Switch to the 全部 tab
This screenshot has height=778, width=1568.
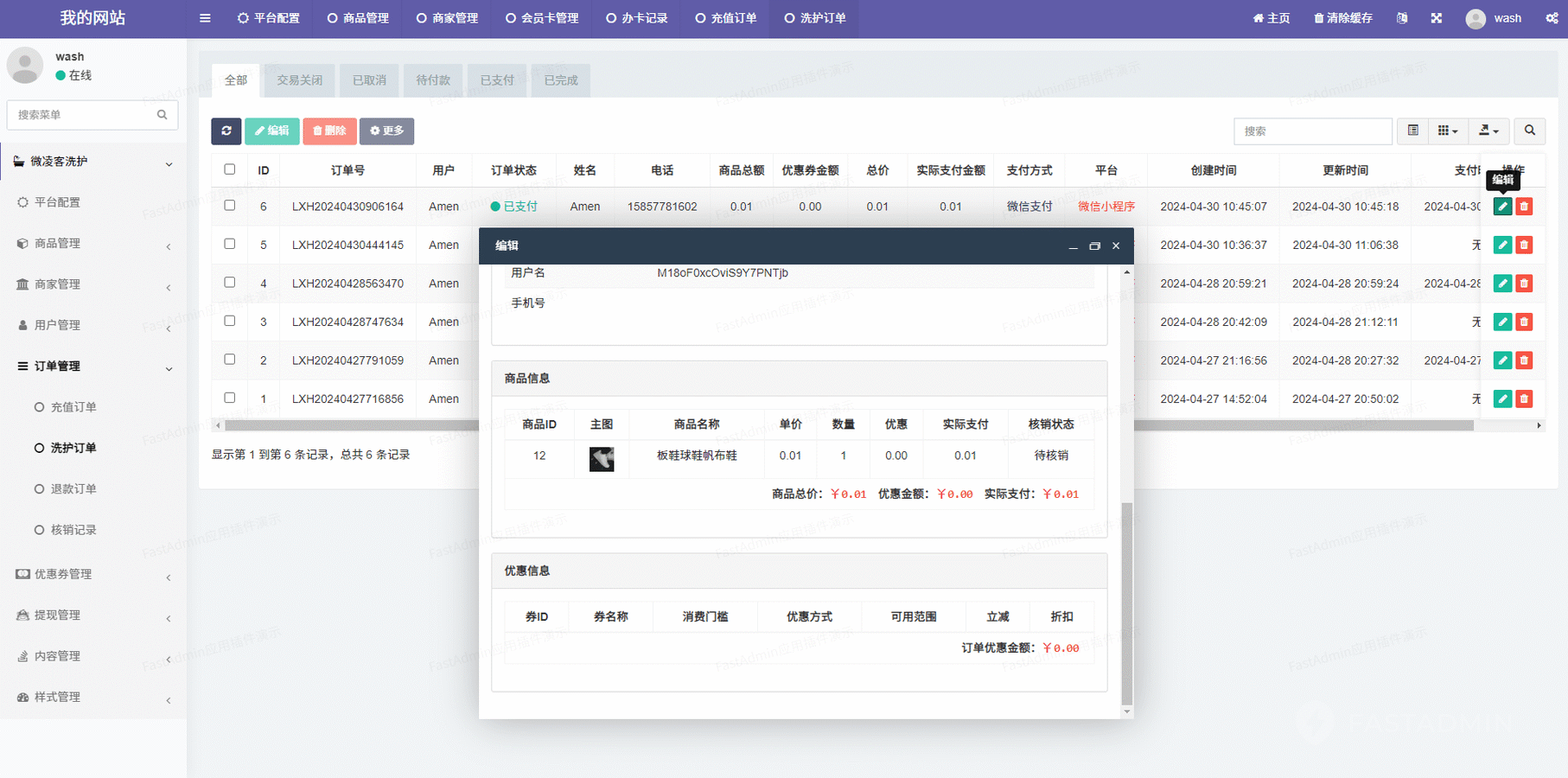click(236, 80)
